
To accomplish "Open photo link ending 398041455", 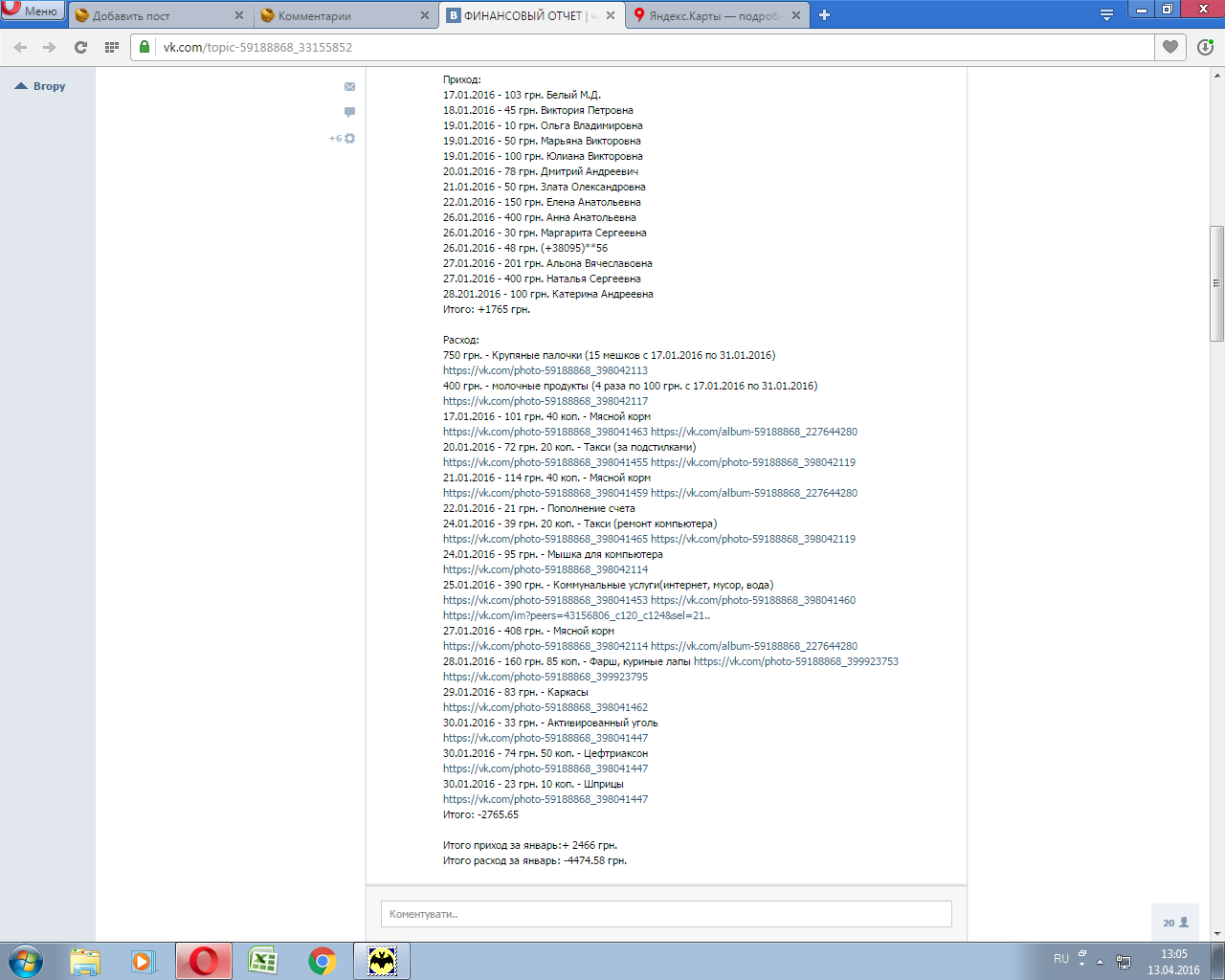I will [x=546, y=462].
